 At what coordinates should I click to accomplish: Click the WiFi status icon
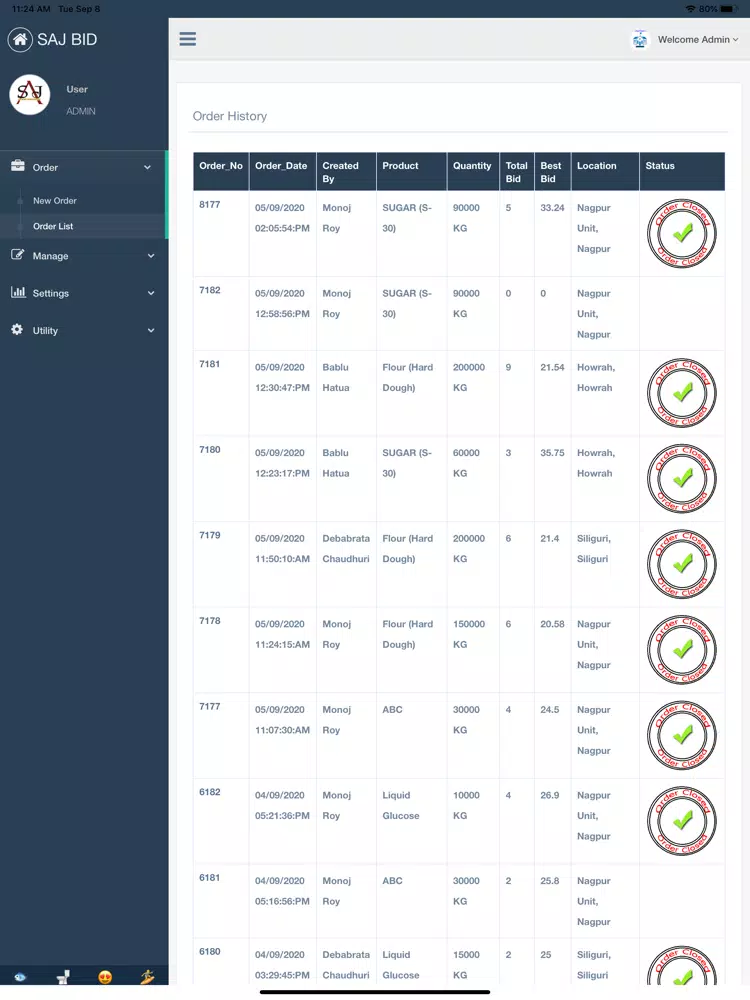pos(690,9)
